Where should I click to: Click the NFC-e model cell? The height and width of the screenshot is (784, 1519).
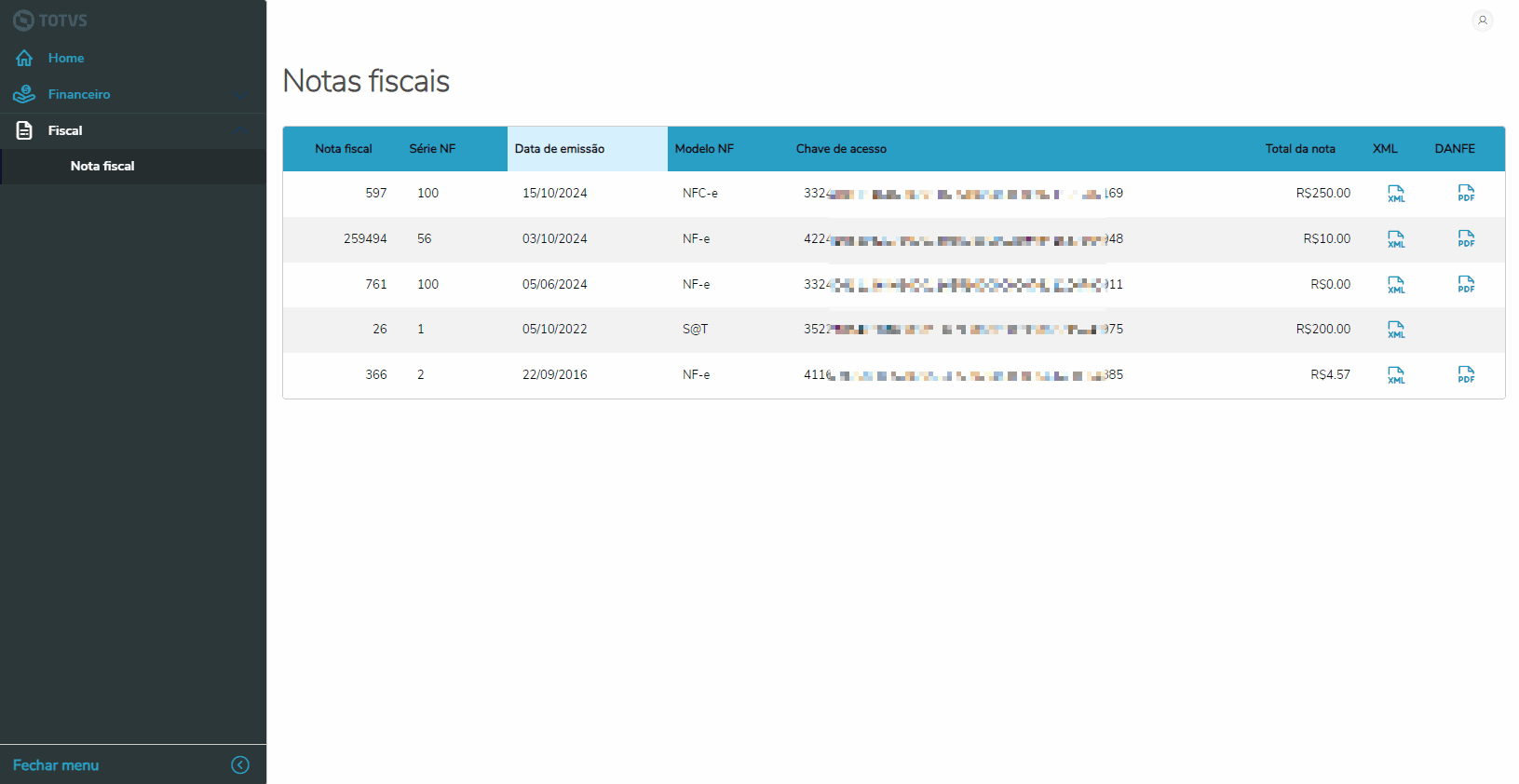[x=700, y=194]
